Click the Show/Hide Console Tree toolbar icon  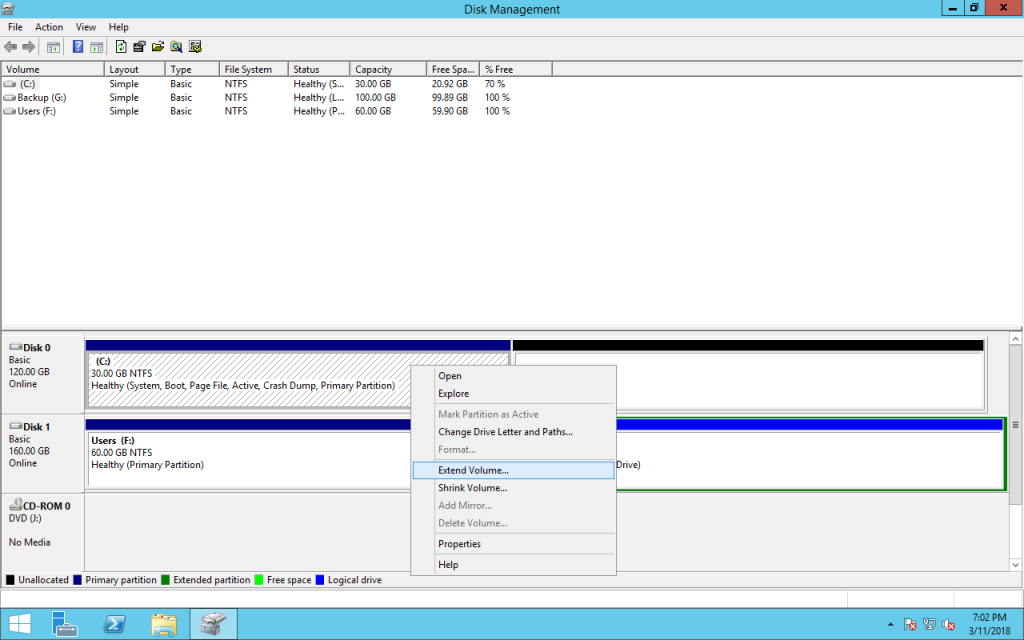coord(53,47)
